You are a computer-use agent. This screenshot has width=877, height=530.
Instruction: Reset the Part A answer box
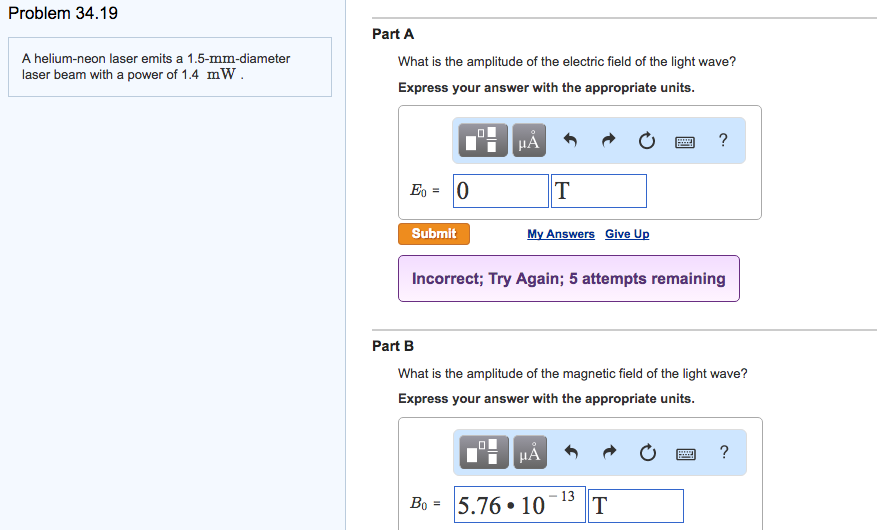647,141
